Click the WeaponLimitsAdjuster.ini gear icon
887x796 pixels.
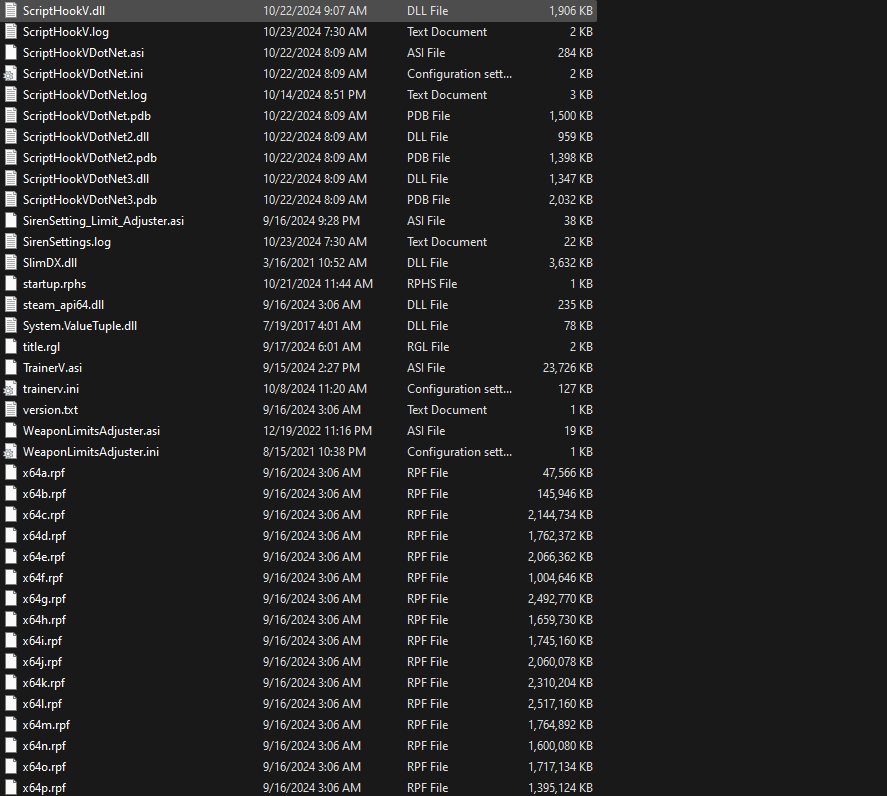[x=11, y=451]
